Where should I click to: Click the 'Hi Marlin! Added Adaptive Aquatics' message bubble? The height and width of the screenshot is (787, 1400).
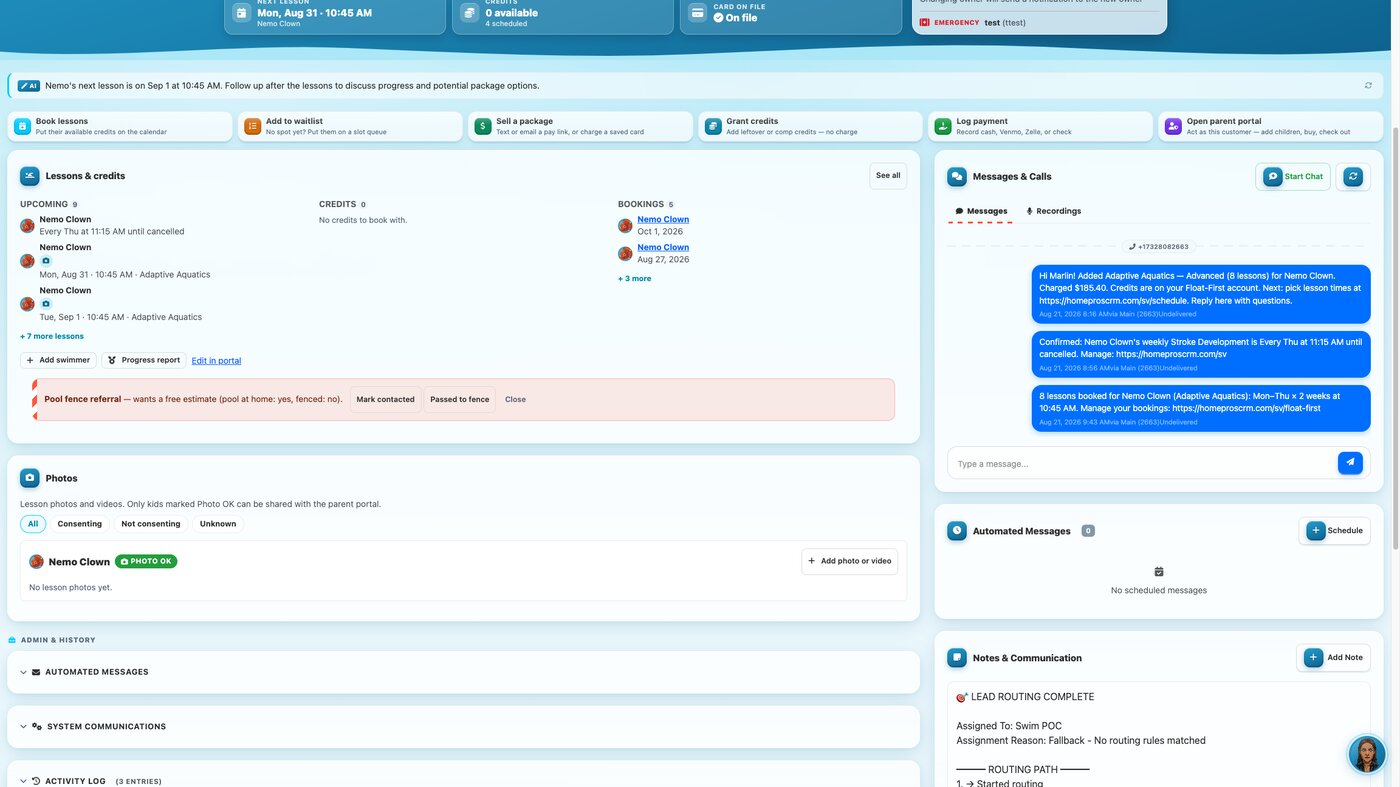[x=1201, y=294]
